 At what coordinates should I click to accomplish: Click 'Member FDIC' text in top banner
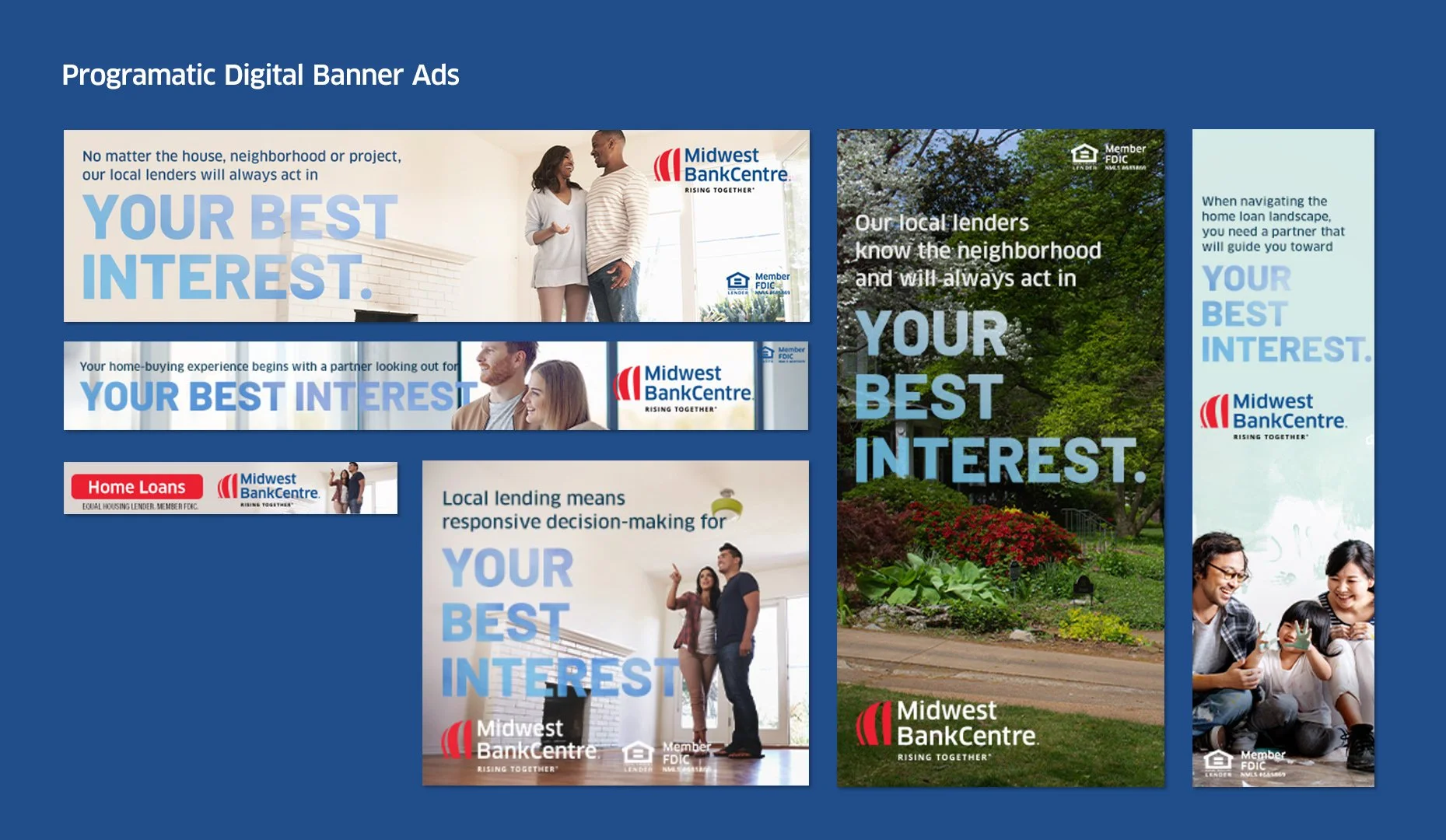(772, 282)
